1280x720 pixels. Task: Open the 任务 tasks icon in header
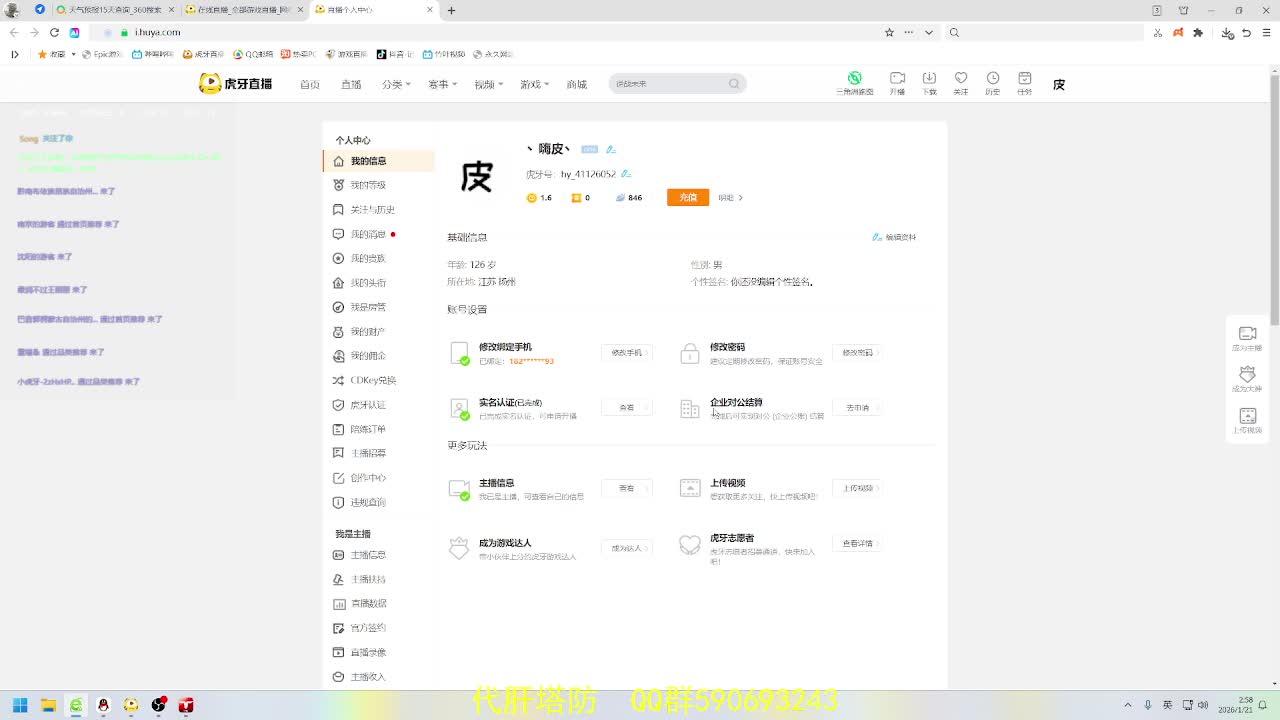click(x=1024, y=79)
